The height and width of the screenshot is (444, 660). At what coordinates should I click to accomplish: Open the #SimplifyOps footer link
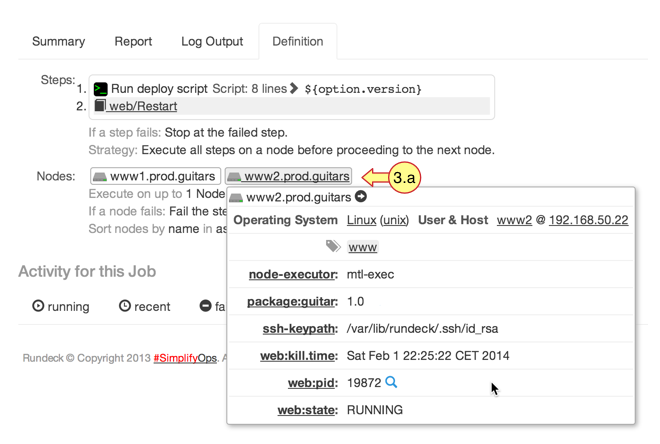[185, 358]
